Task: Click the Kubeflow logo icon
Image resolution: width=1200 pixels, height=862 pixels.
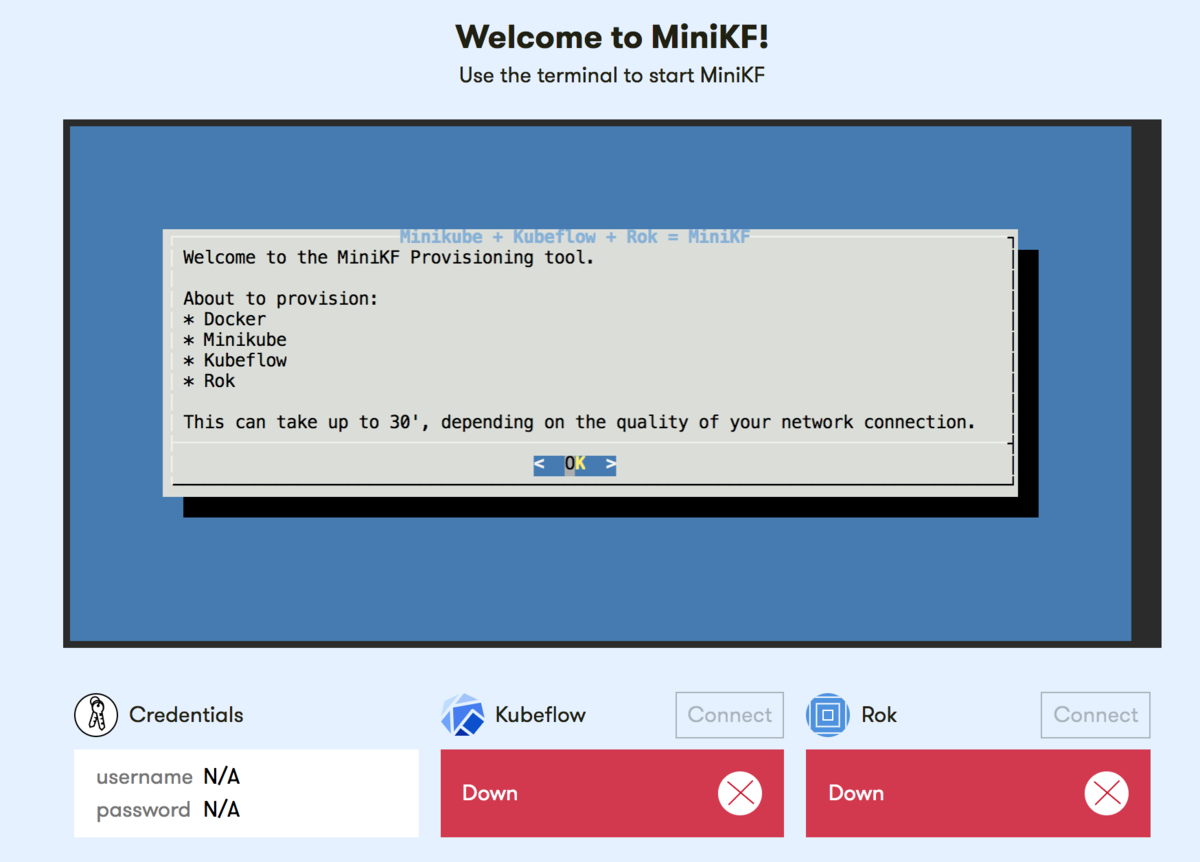Action: pos(463,715)
